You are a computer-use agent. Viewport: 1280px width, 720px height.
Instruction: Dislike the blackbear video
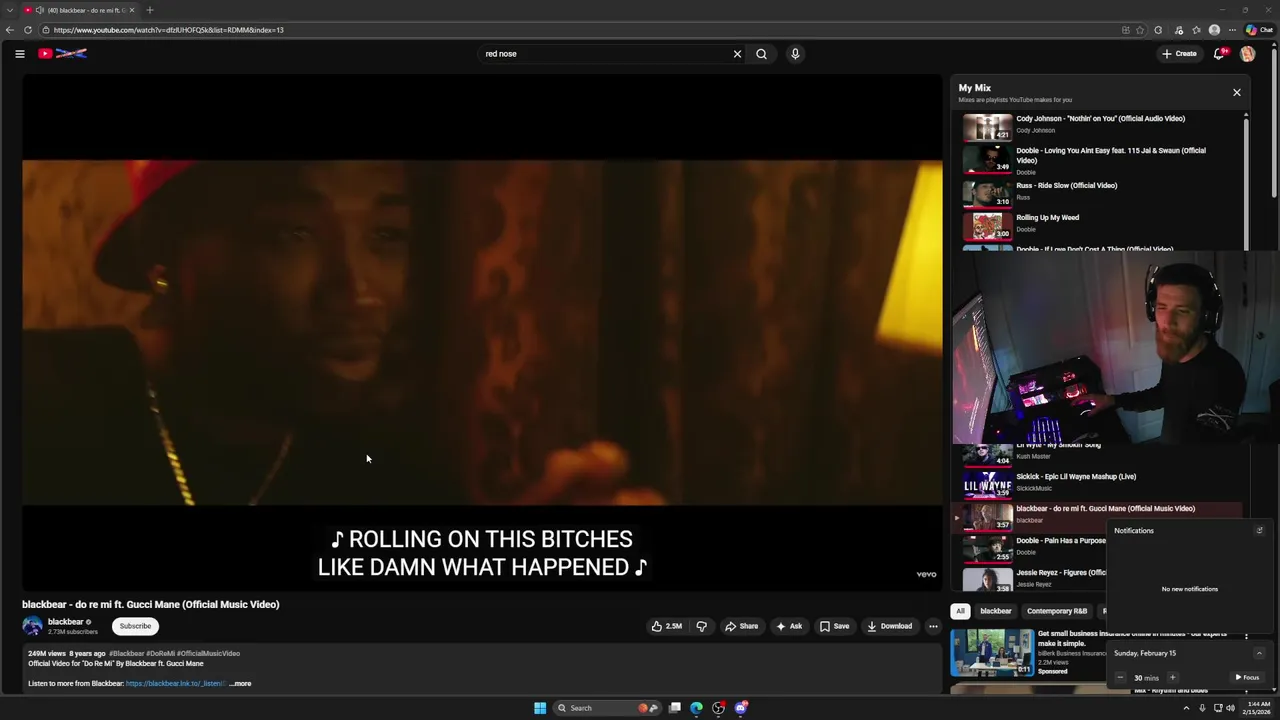701,626
